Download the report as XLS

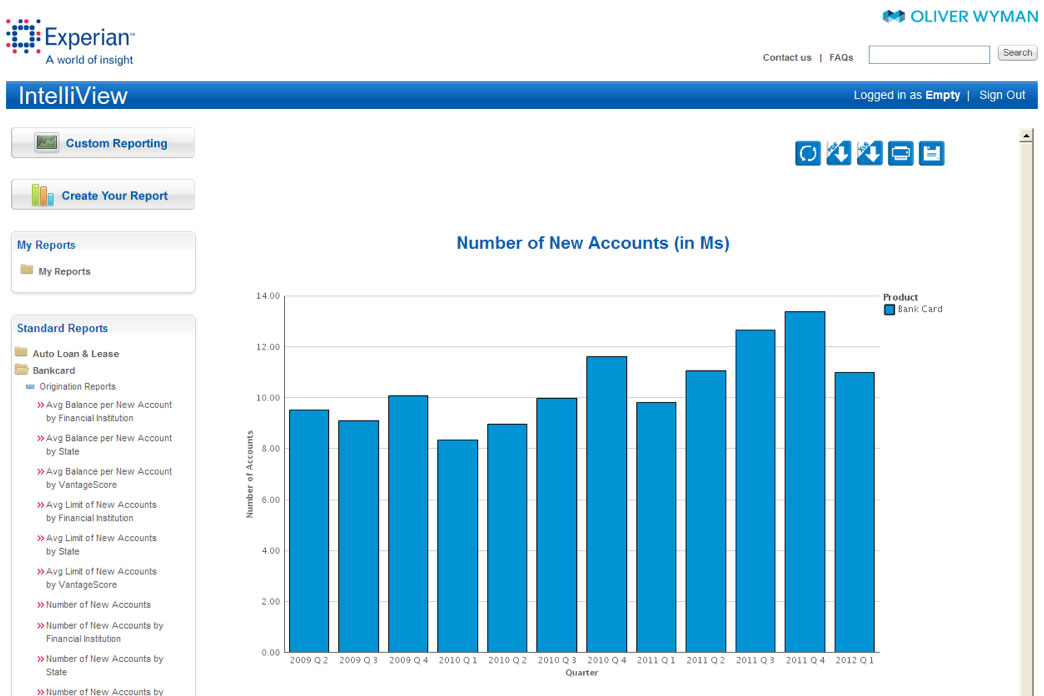[x=870, y=153]
